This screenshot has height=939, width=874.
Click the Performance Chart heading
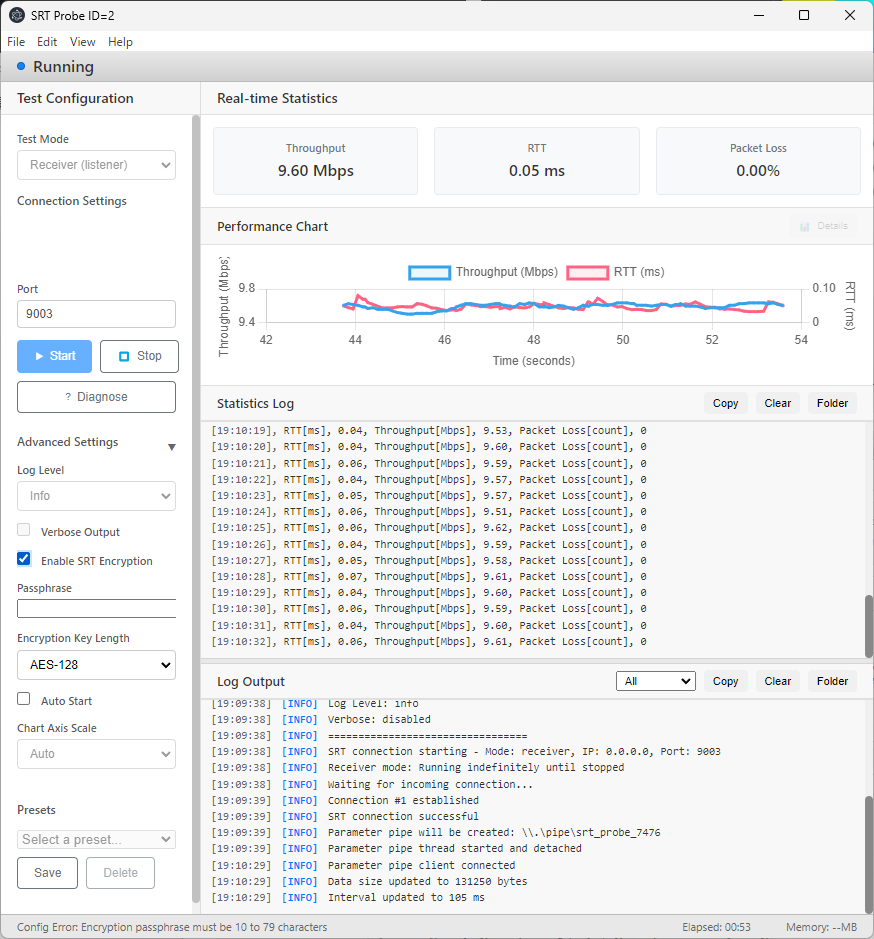tap(273, 226)
